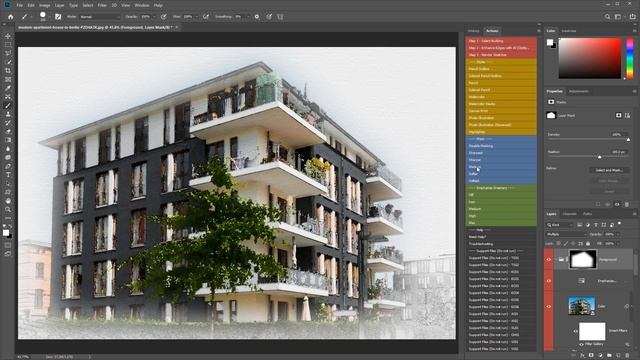640x360 pixels.
Task: Open symmetry paint options
Action: [280, 17]
